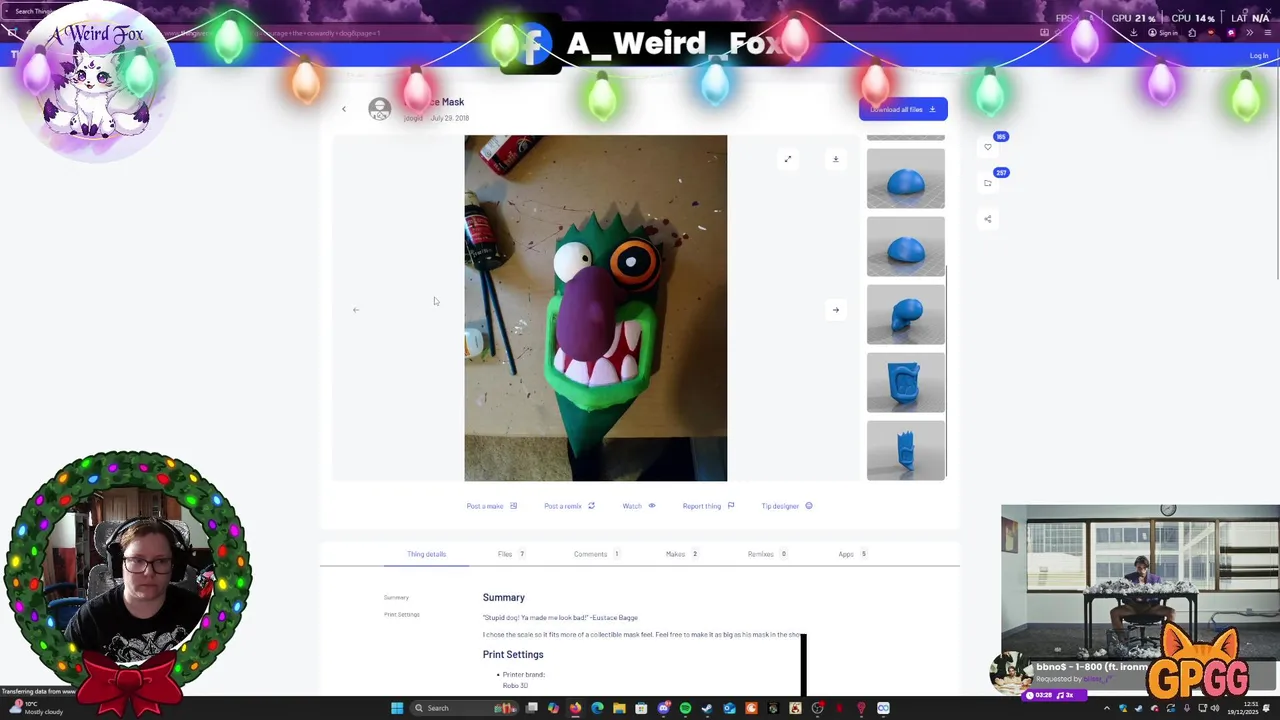Click the Report thing link
The image size is (1280, 720).
coord(708,506)
